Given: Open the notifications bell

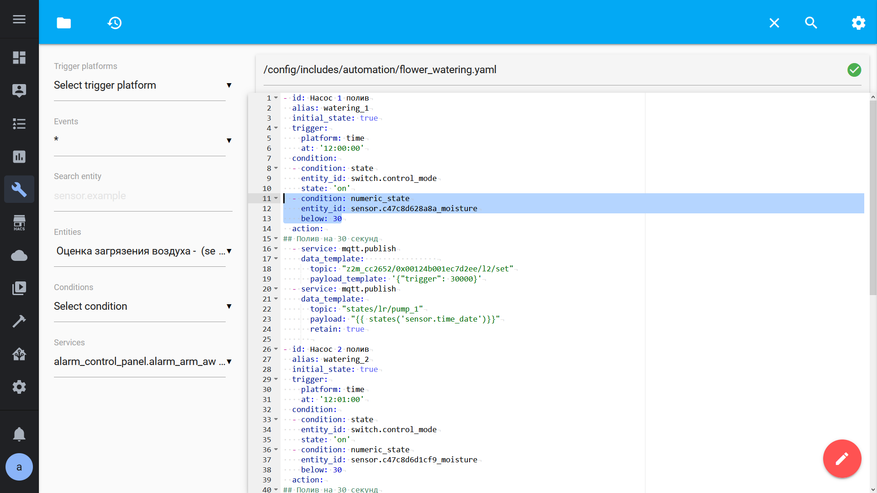Looking at the screenshot, I should [19, 434].
